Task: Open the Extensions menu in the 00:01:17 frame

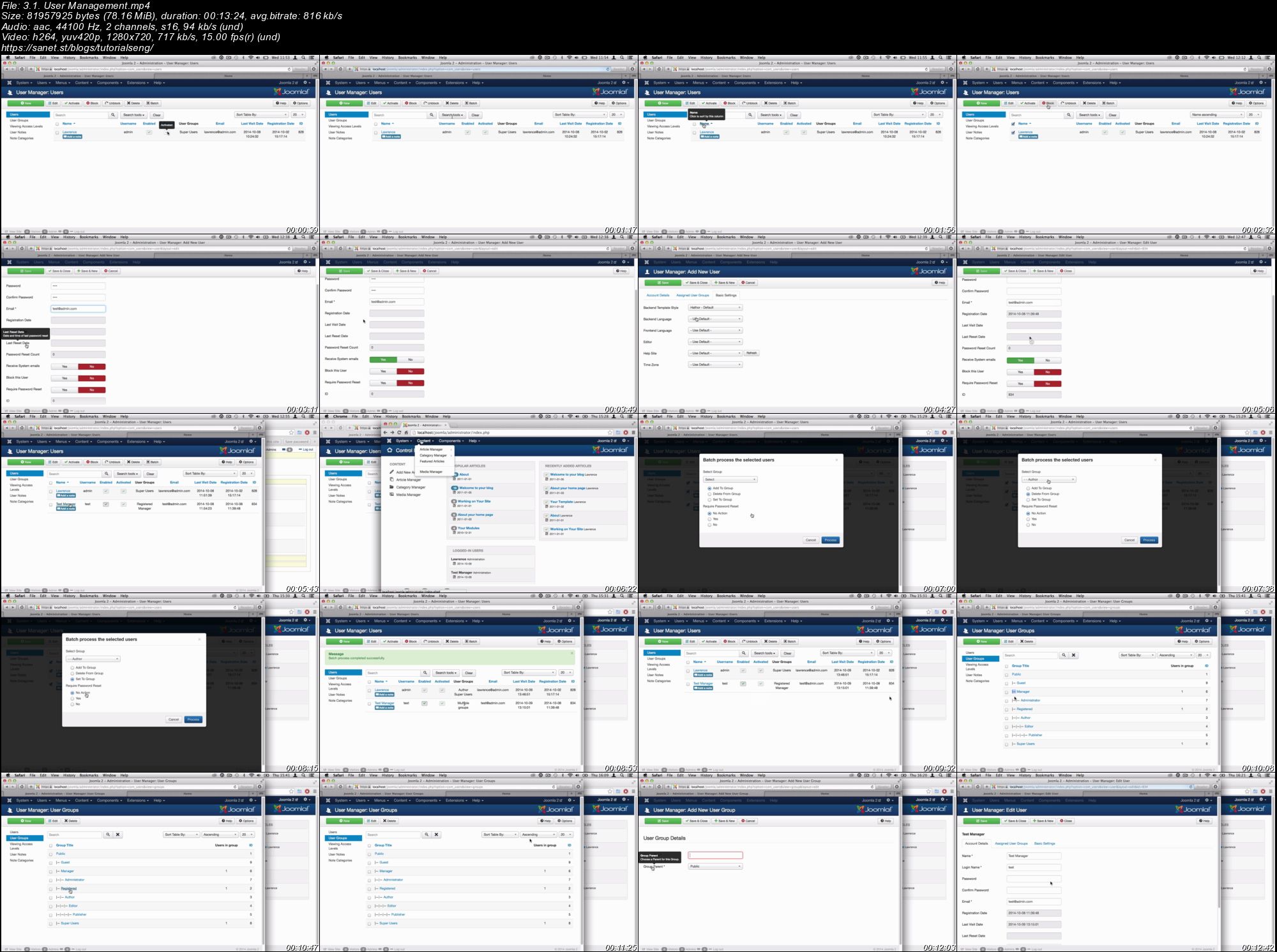Action: pos(456,82)
